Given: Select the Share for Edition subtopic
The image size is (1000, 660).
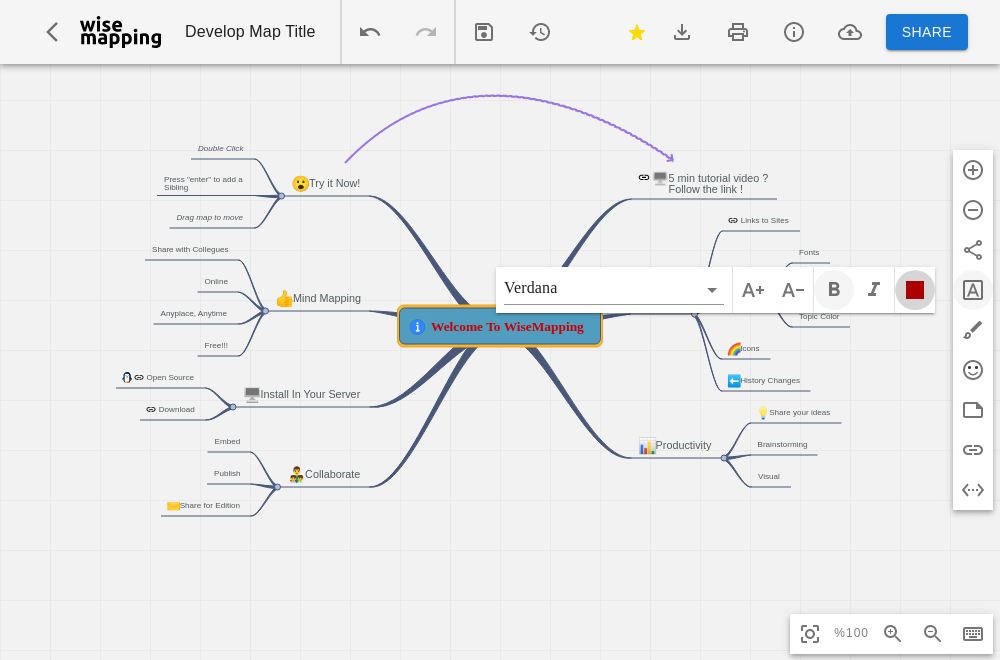Looking at the screenshot, I should pyautogui.click(x=210, y=506).
